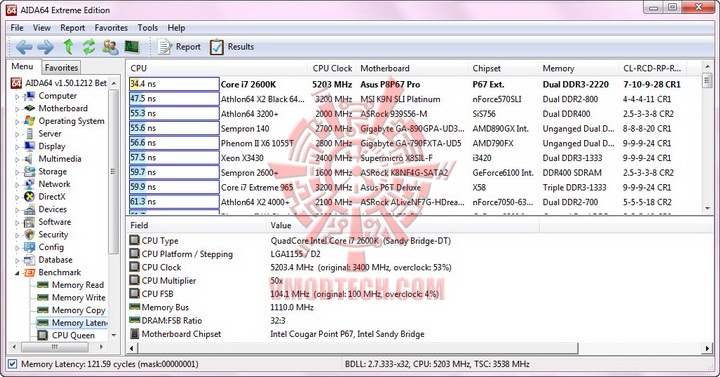Select the Devices tree icon

(29, 209)
